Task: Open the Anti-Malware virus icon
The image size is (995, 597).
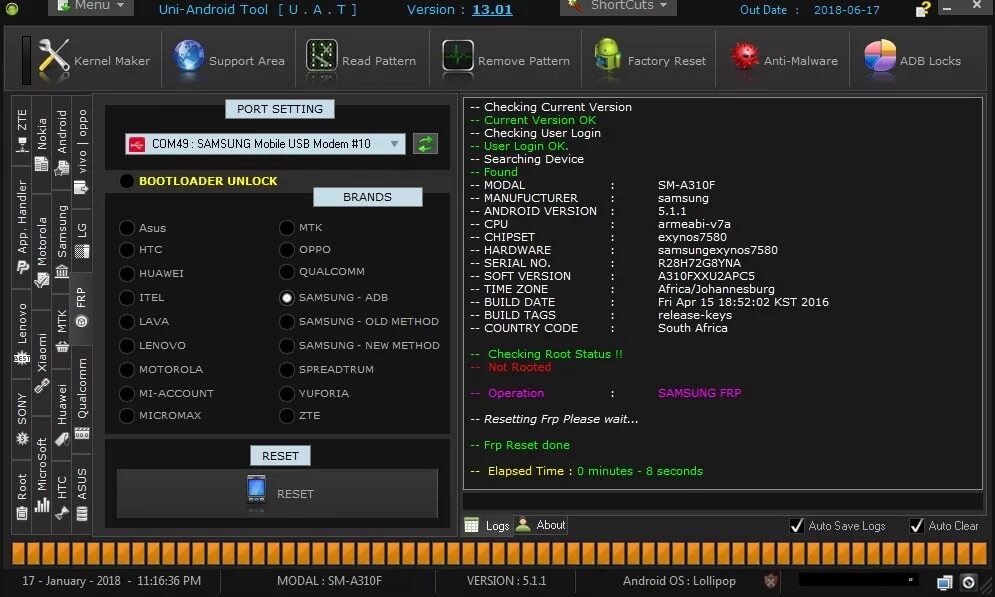Action: (x=744, y=57)
